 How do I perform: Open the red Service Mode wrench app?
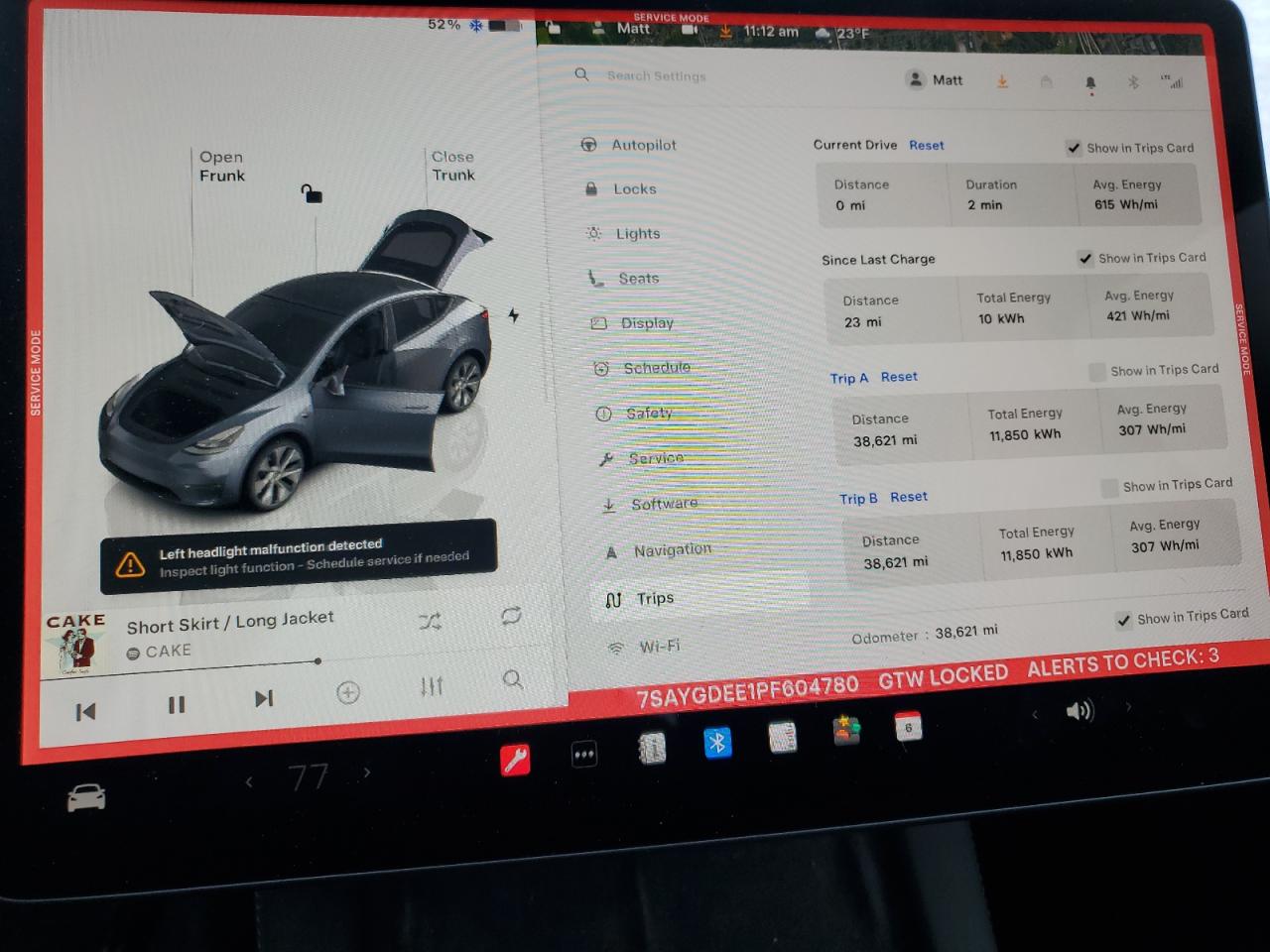tap(515, 760)
